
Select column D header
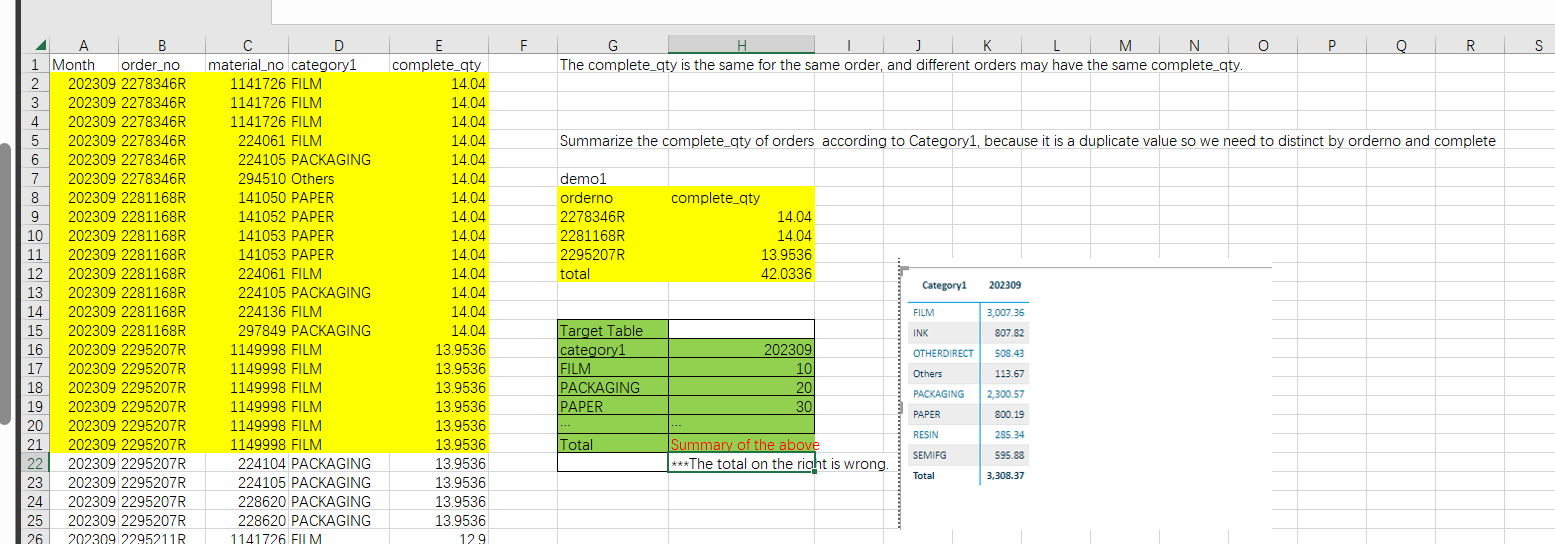coord(338,45)
